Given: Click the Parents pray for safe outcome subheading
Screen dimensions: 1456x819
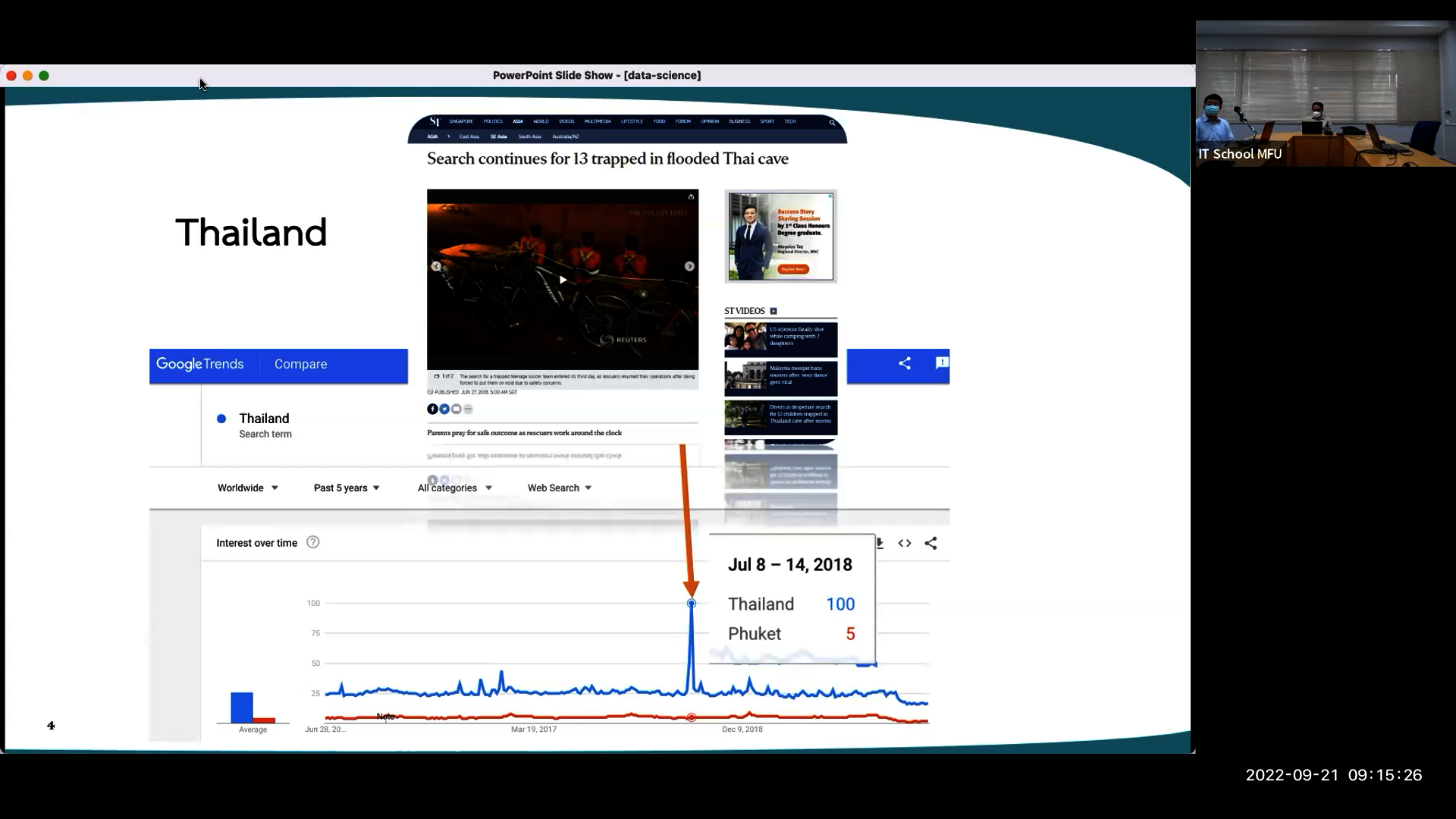Looking at the screenshot, I should coord(524,433).
